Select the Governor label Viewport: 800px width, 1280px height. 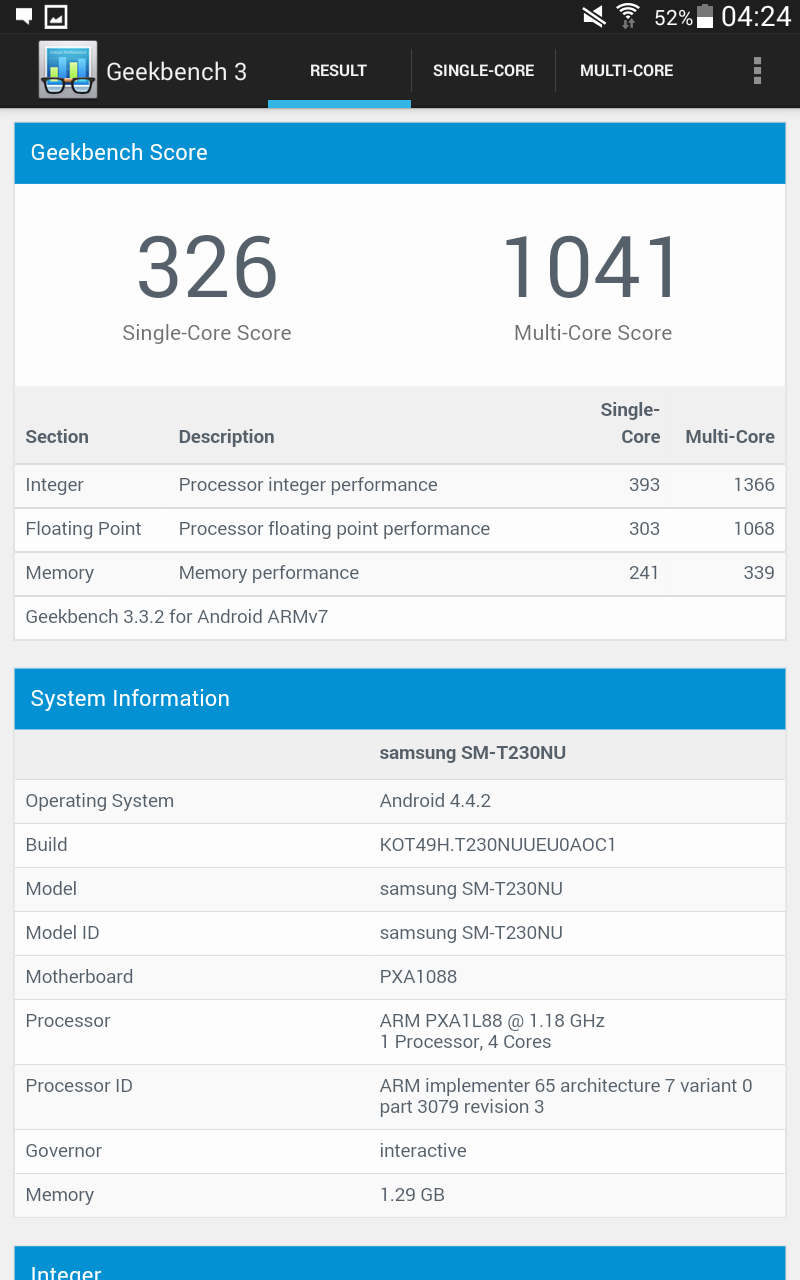[x=64, y=1151]
